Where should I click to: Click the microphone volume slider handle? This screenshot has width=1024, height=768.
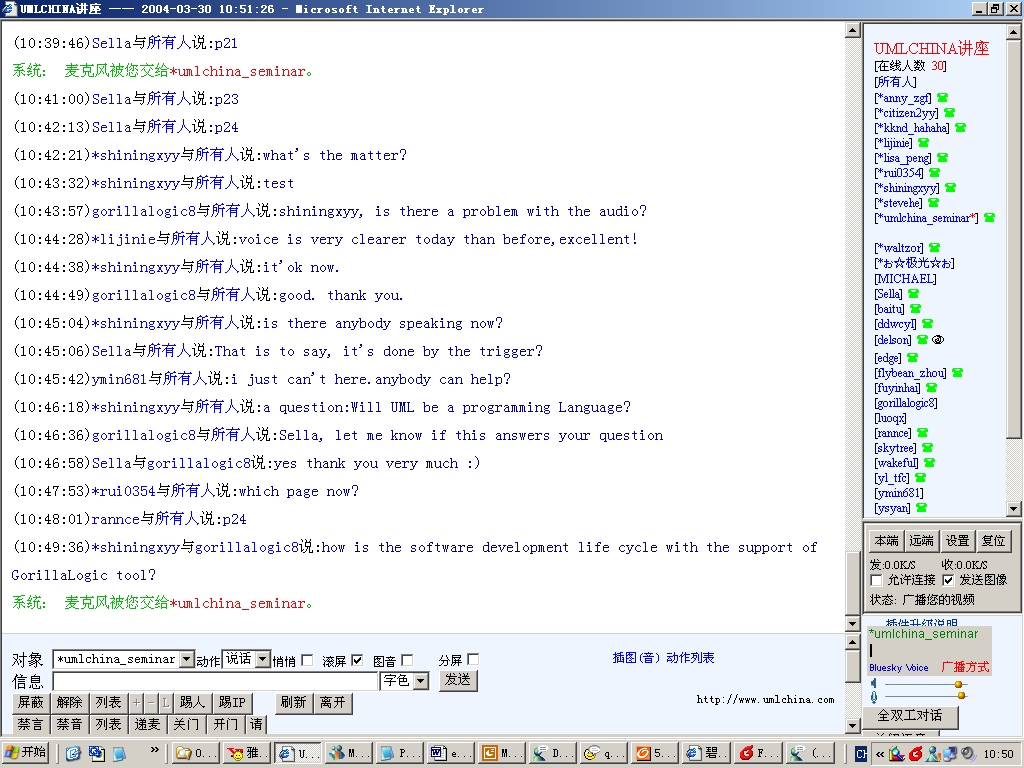tap(961, 696)
